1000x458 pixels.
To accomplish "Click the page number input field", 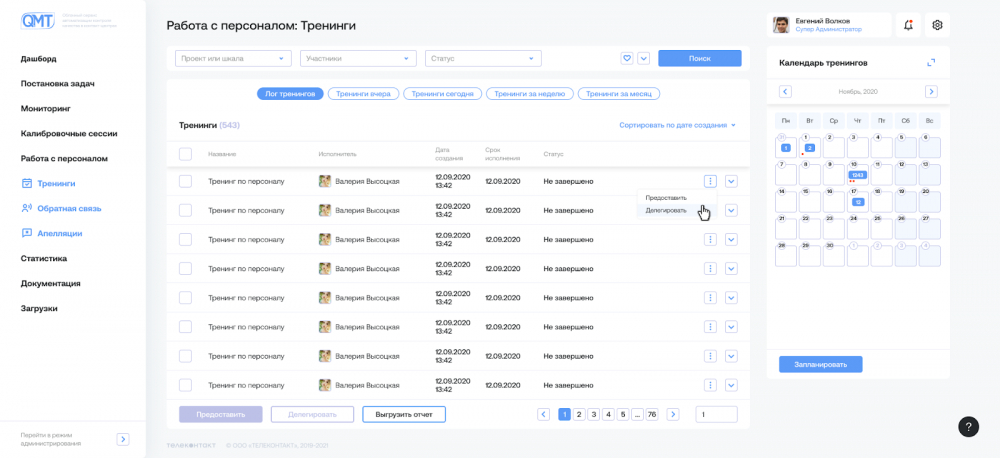I will coord(716,415).
